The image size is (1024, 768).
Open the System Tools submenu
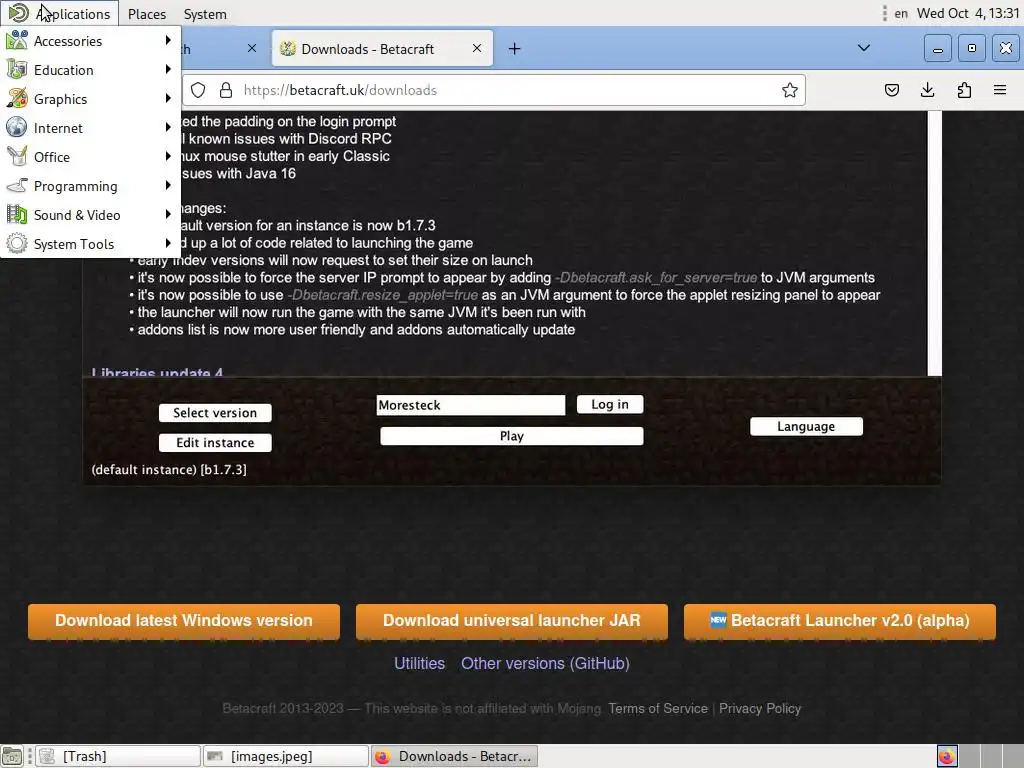90,244
